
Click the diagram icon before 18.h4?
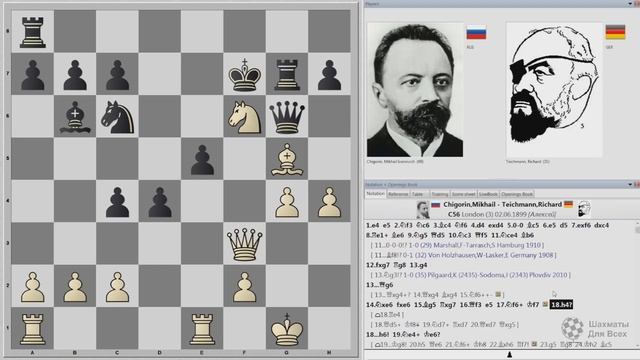point(545,304)
